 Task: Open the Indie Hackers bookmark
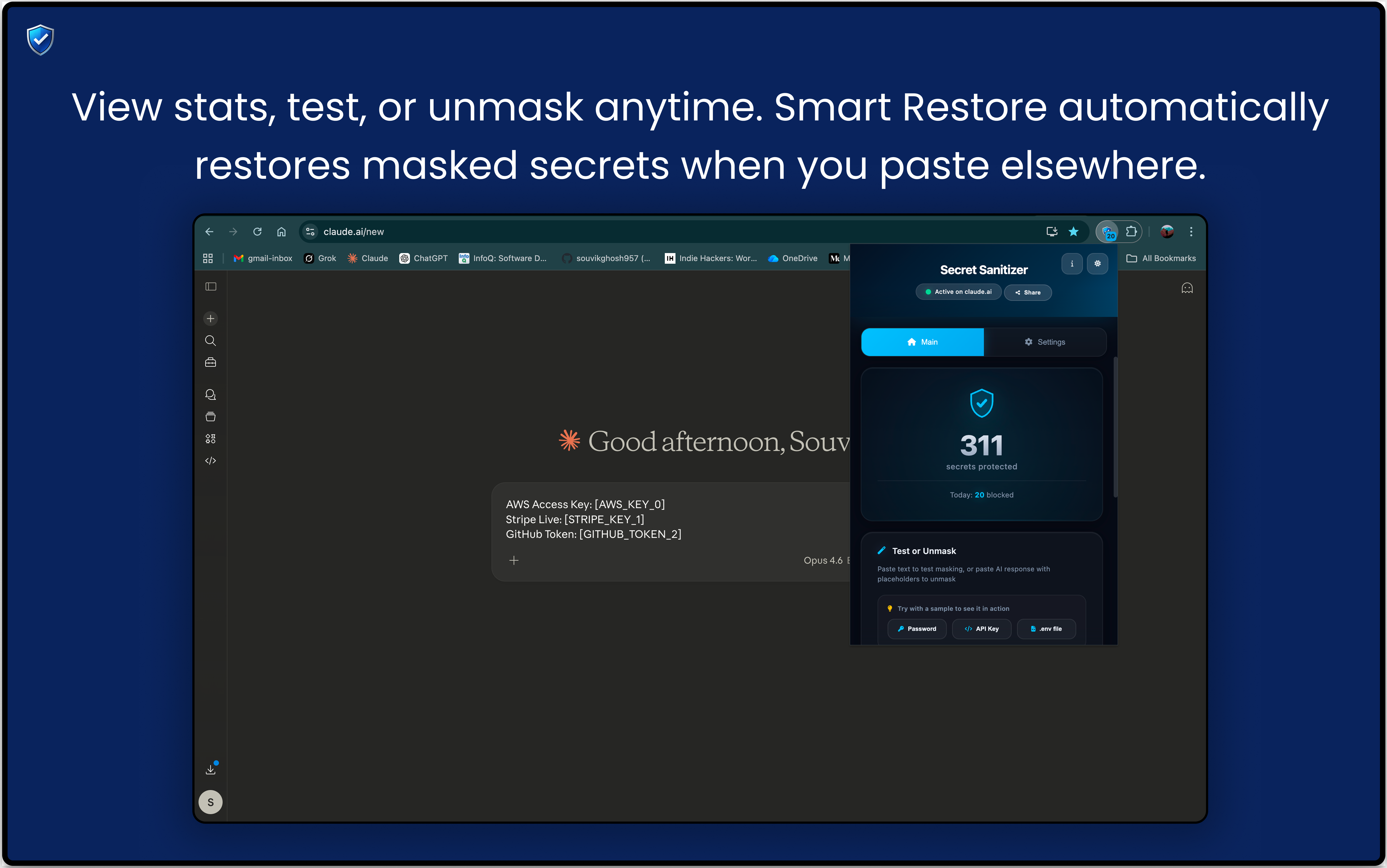711,258
